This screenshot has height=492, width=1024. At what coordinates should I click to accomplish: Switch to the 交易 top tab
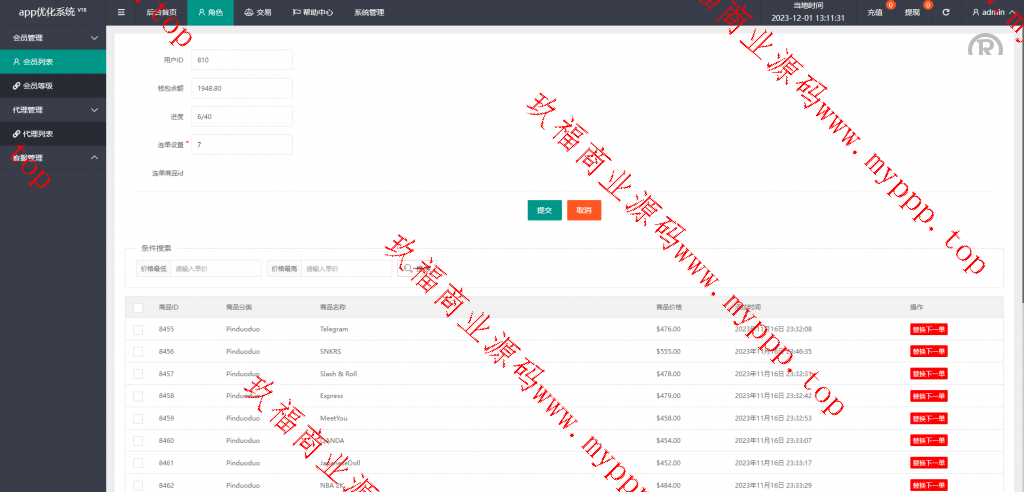(x=257, y=13)
